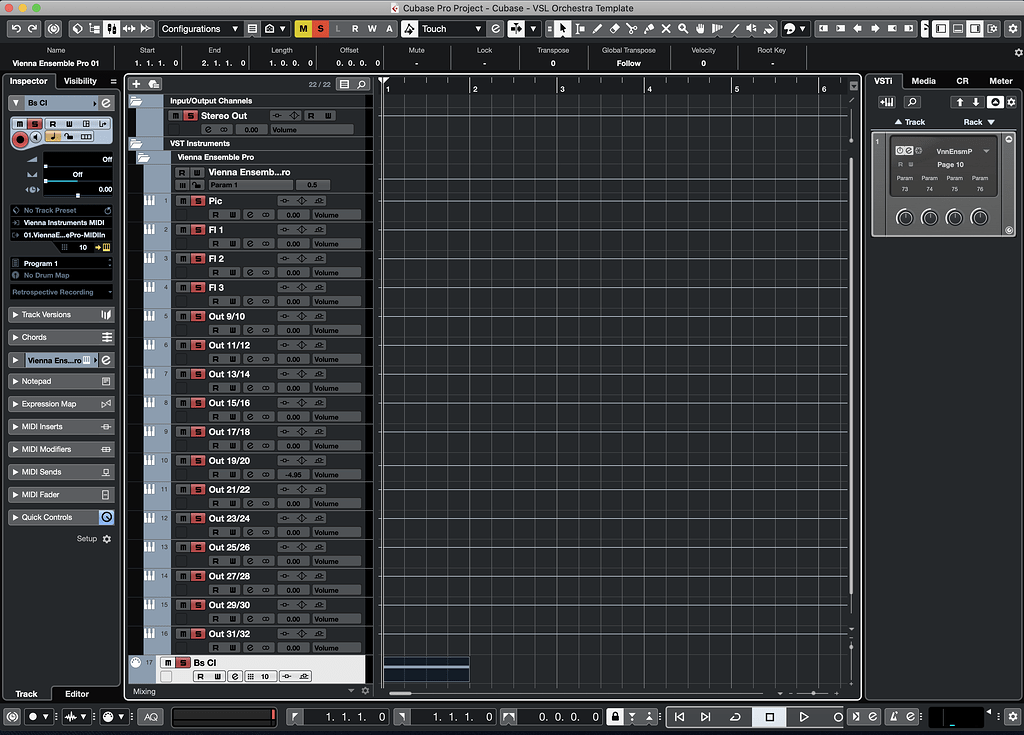The image size is (1024, 735).
Task: Collapse the Input/Output Channels folder
Action: [x=136, y=101]
